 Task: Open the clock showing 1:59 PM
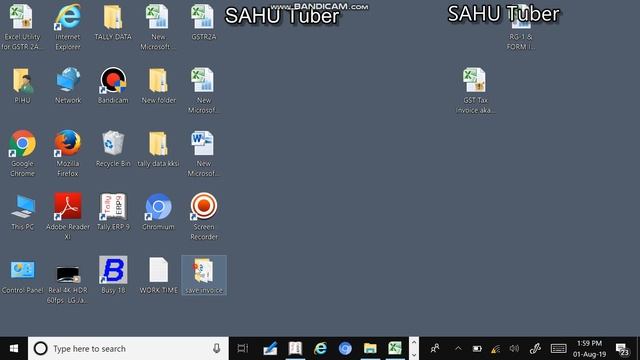pos(589,349)
